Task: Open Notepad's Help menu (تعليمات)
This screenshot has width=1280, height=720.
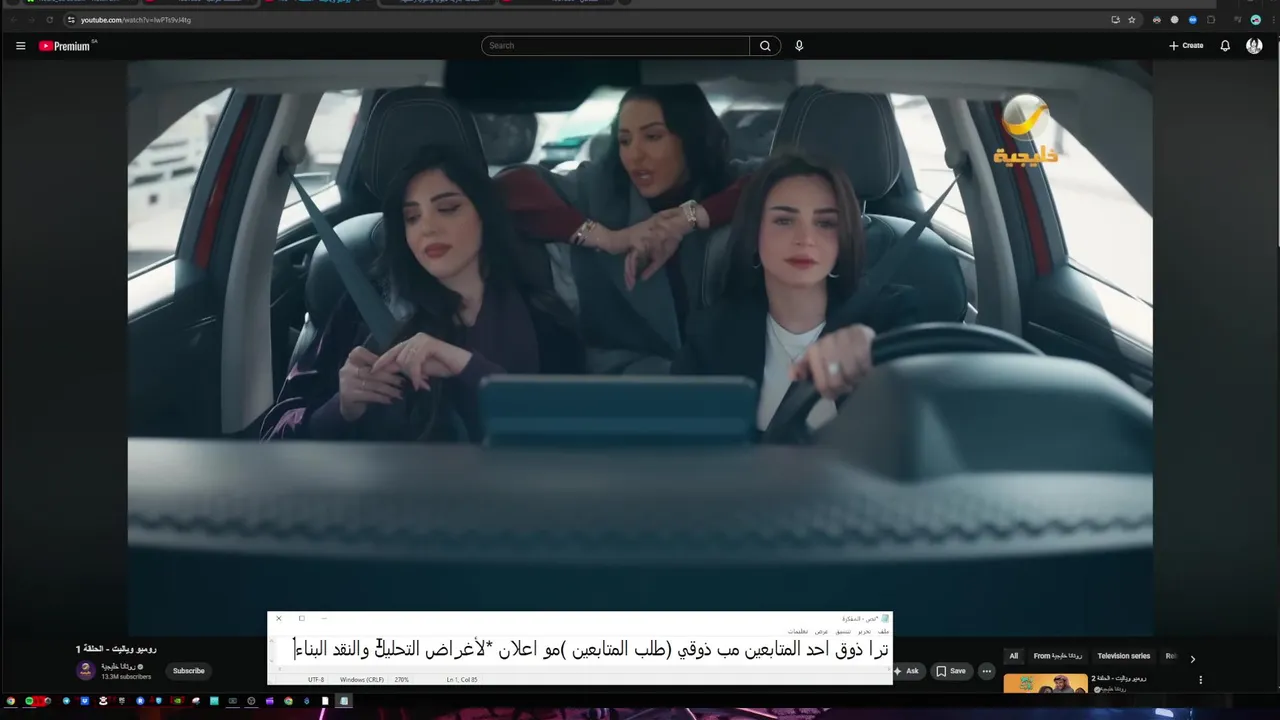Action: click(x=798, y=632)
